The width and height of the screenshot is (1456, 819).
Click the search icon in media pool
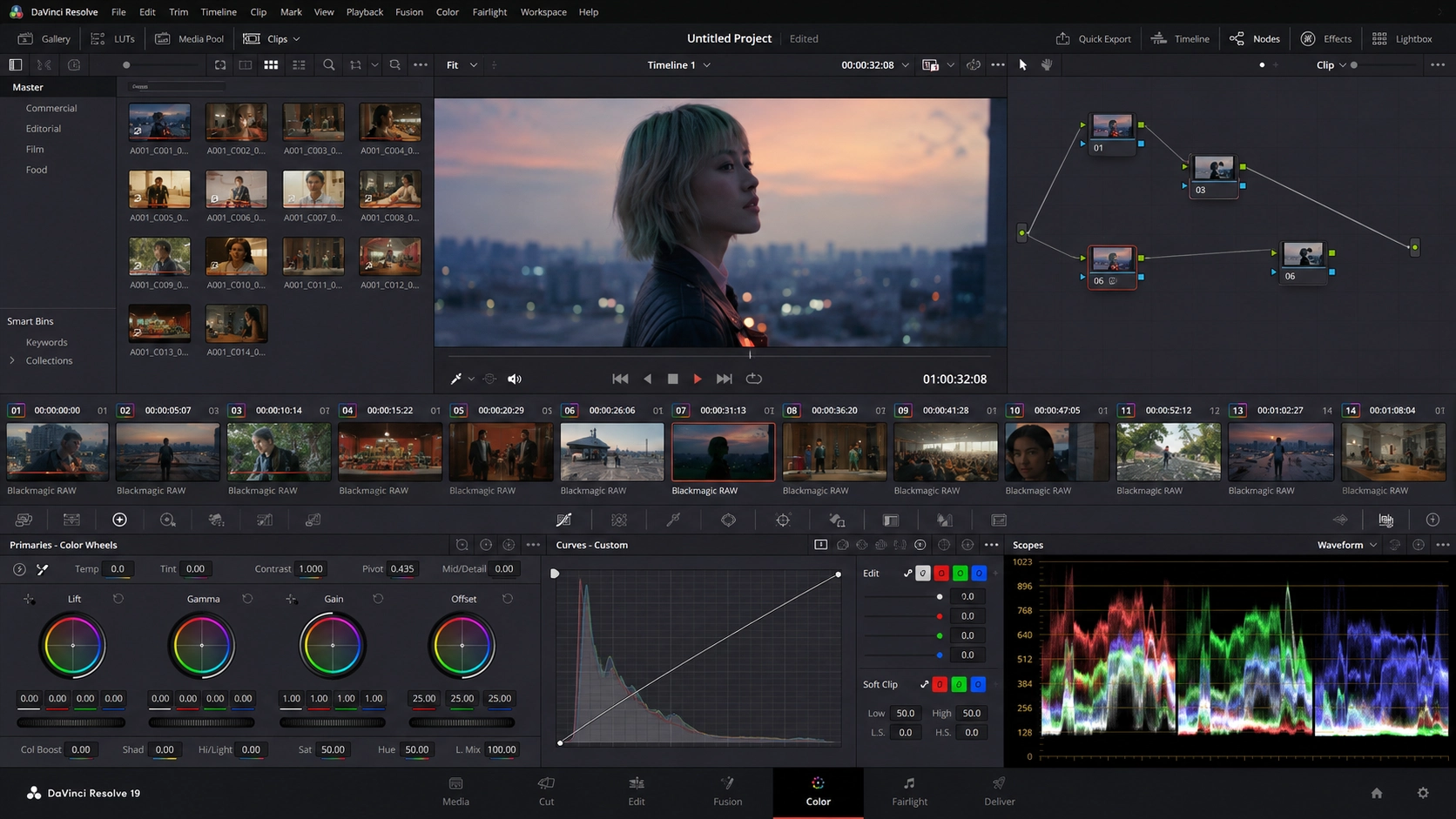pyautogui.click(x=328, y=64)
